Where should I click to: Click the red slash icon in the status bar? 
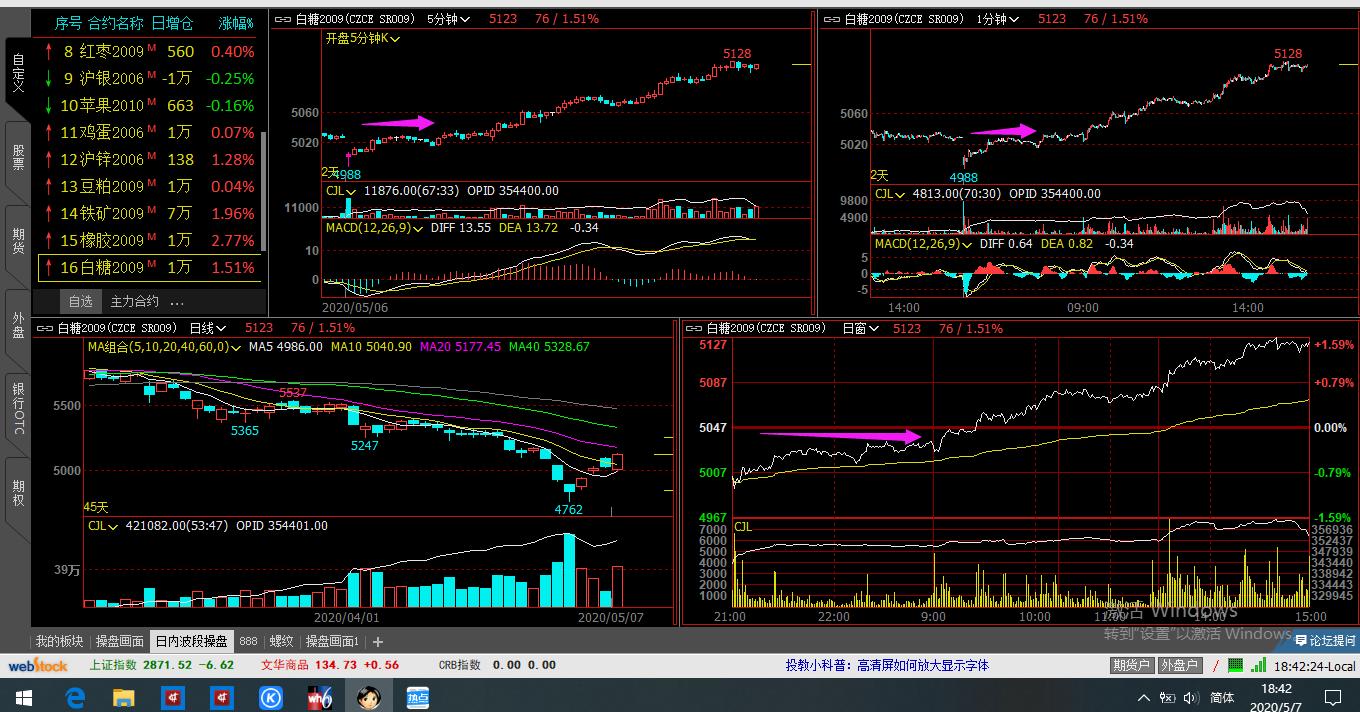(x=1216, y=665)
